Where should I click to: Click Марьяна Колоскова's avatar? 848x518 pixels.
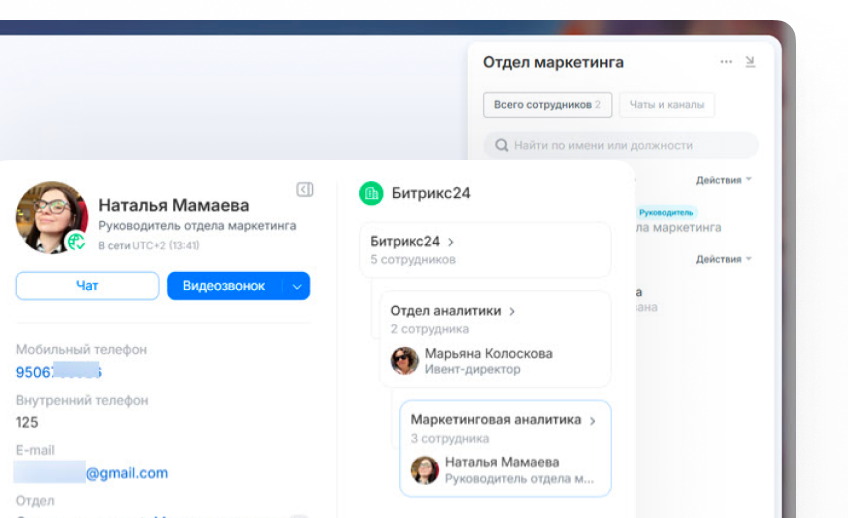404,361
